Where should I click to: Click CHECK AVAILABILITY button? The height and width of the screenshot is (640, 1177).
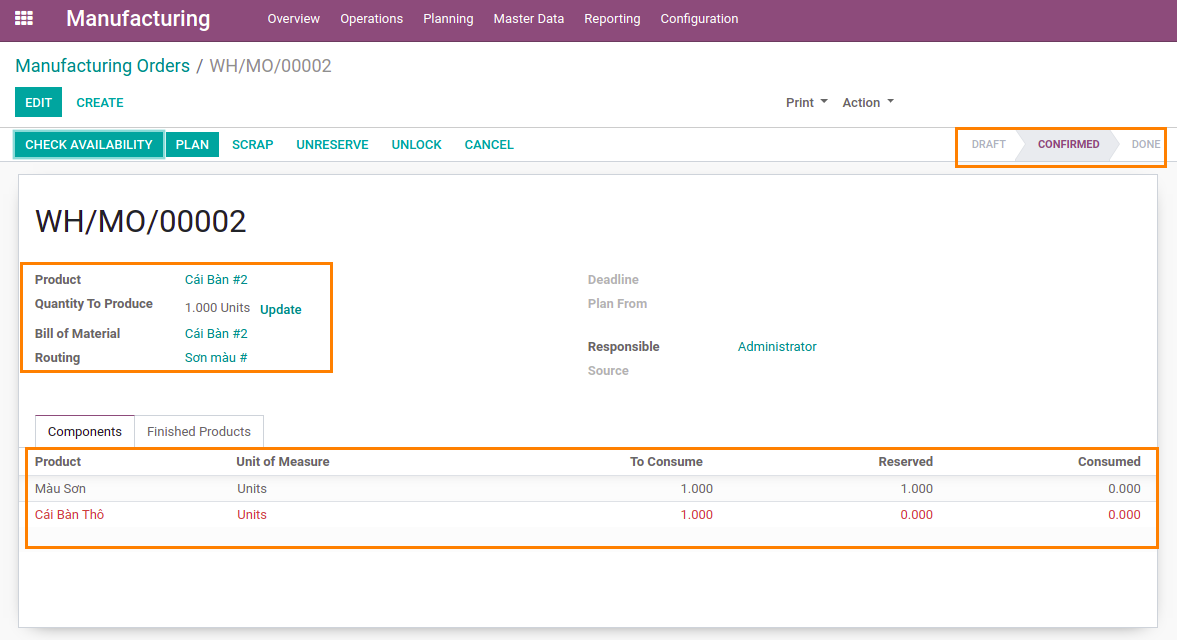click(89, 145)
